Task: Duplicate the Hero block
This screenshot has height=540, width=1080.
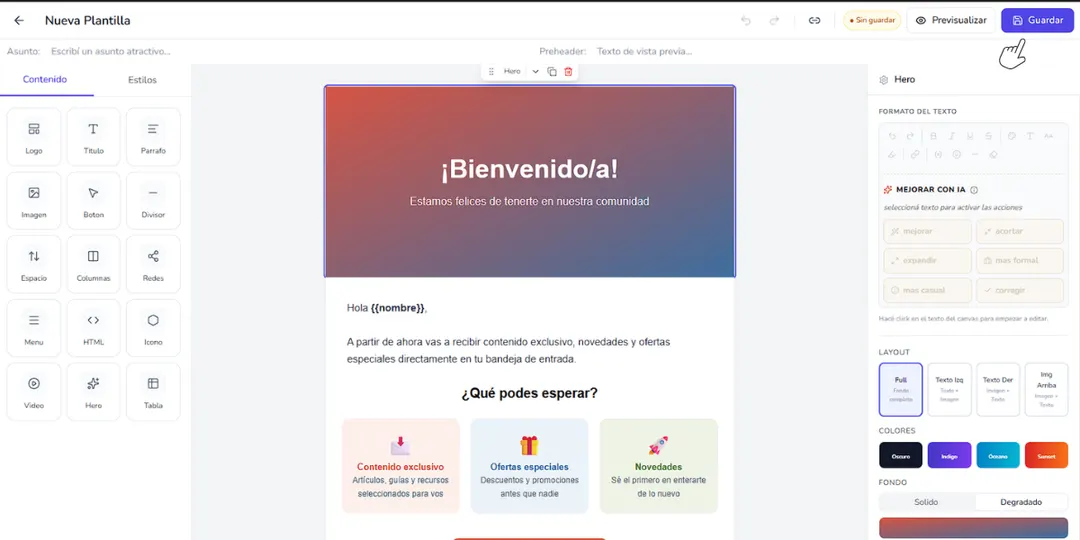Action: tap(552, 72)
